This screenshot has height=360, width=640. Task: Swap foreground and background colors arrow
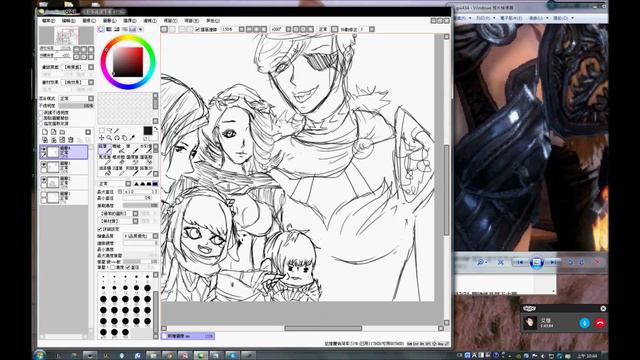point(156,129)
